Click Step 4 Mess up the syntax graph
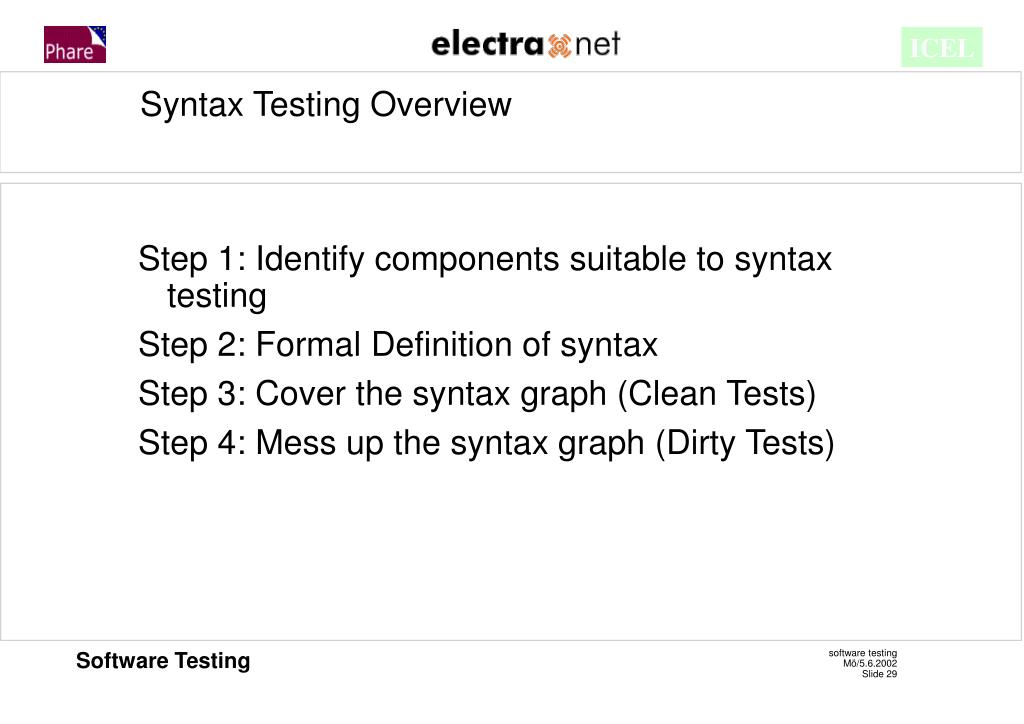Viewport: 1024px width, 724px height. coord(486,443)
